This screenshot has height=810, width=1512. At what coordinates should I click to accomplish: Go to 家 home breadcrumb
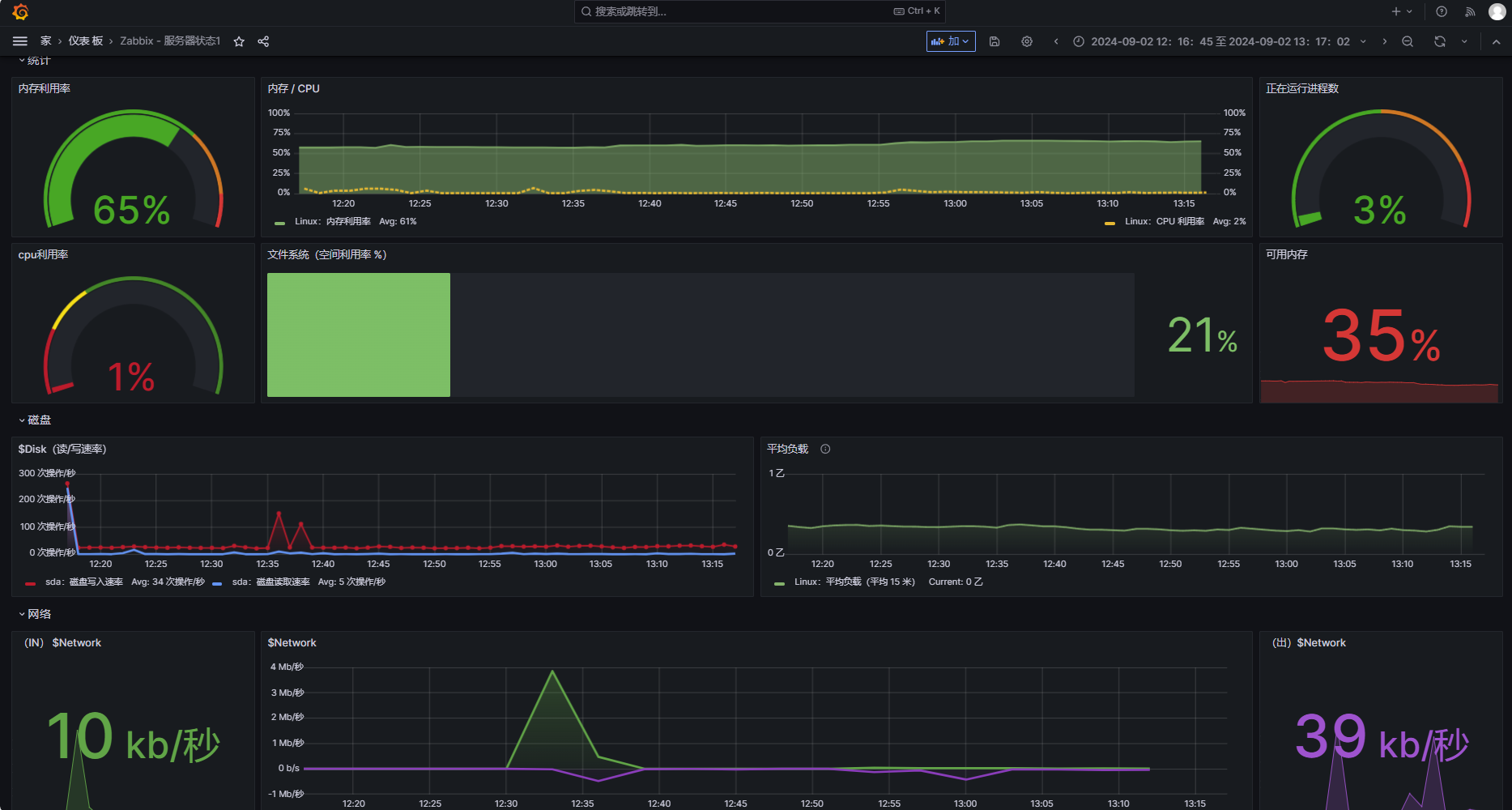(46, 41)
